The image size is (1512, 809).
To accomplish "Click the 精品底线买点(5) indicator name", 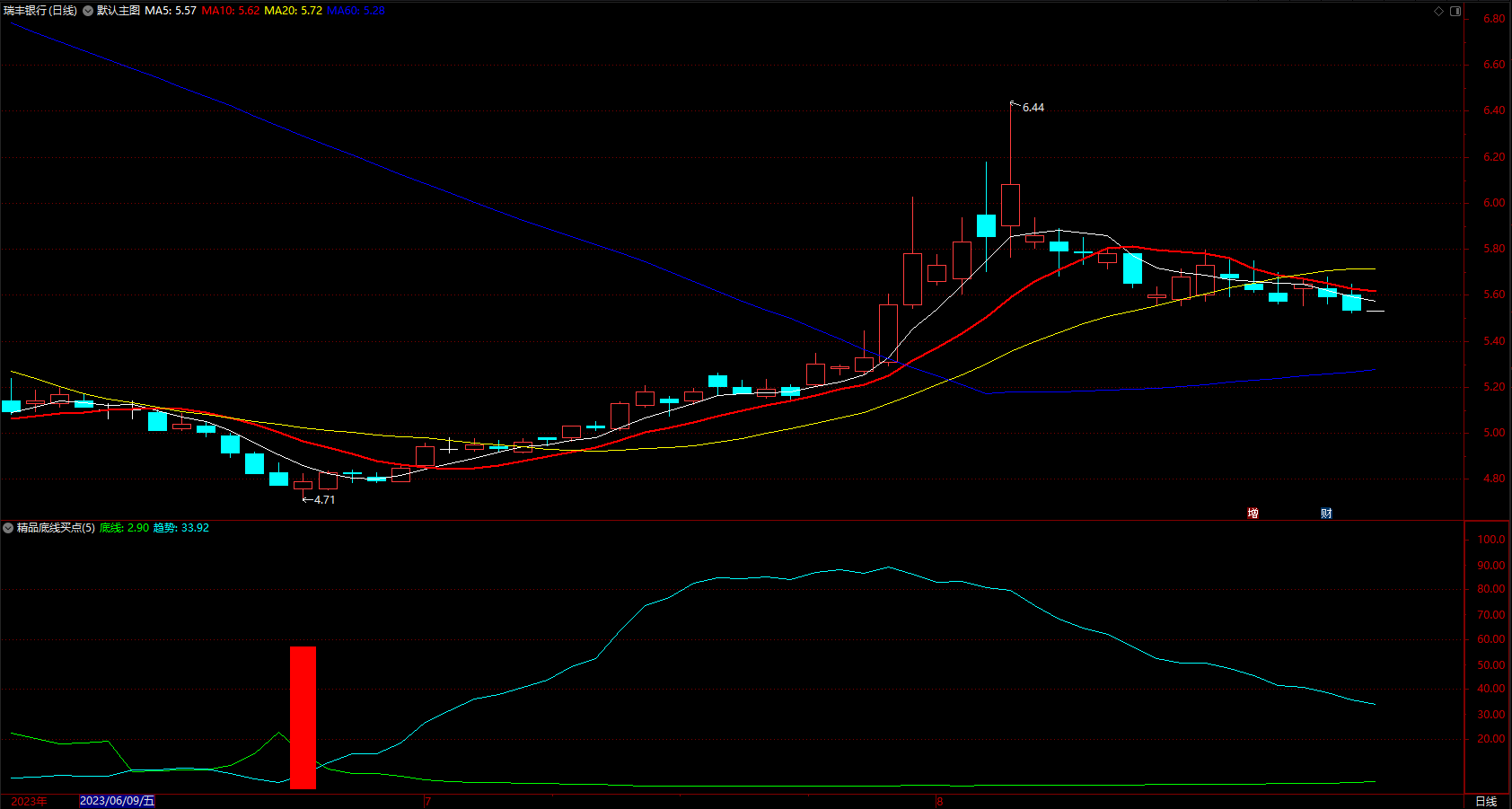I will (56, 528).
